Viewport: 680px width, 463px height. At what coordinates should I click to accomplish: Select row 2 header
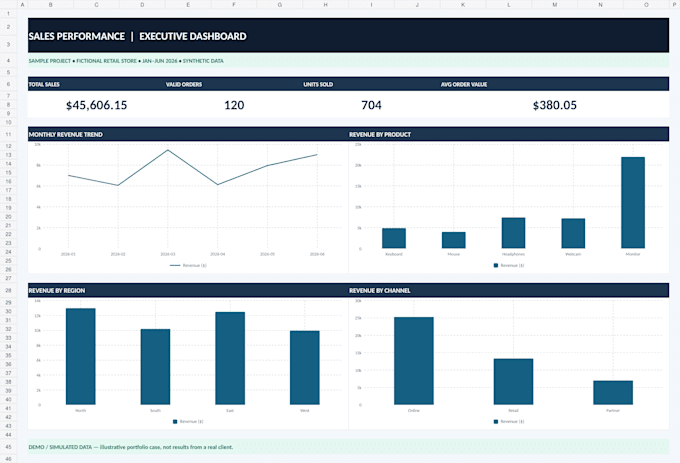tap(8, 27)
